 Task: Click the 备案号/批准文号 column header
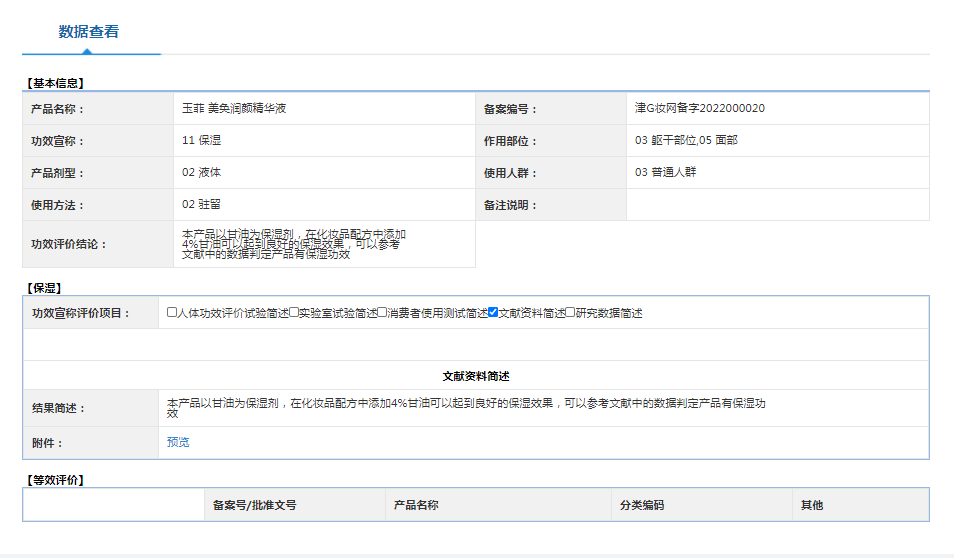[x=254, y=505]
